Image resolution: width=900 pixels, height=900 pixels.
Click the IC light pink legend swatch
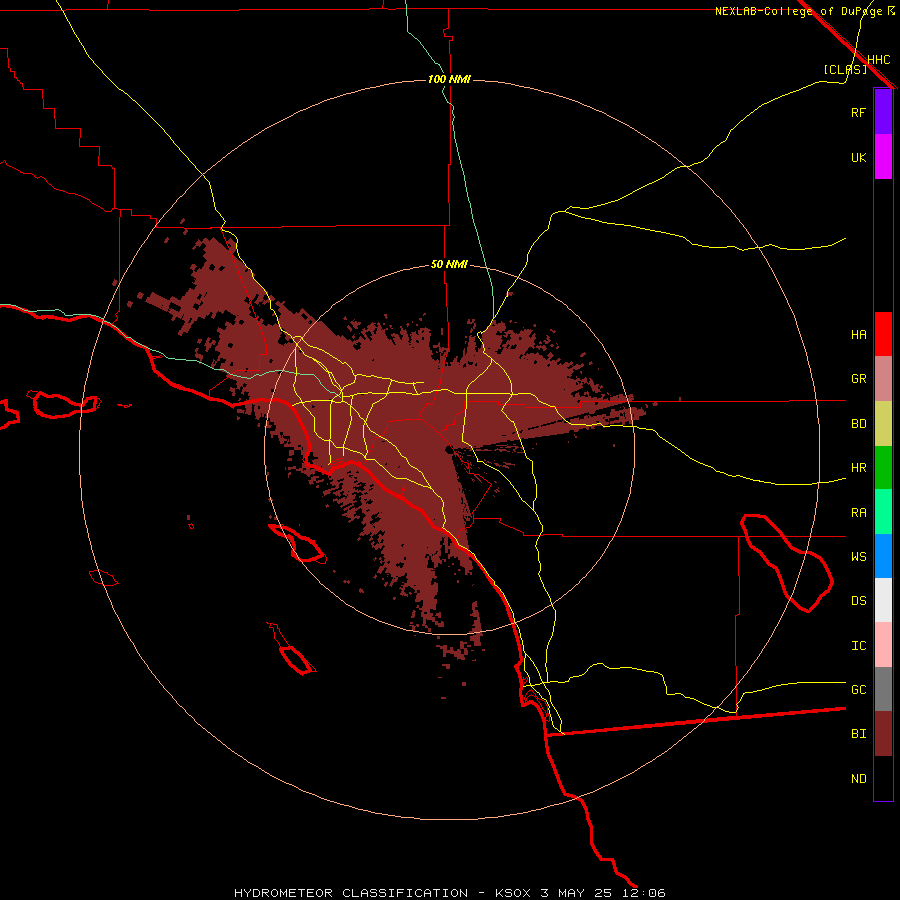pos(883,645)
